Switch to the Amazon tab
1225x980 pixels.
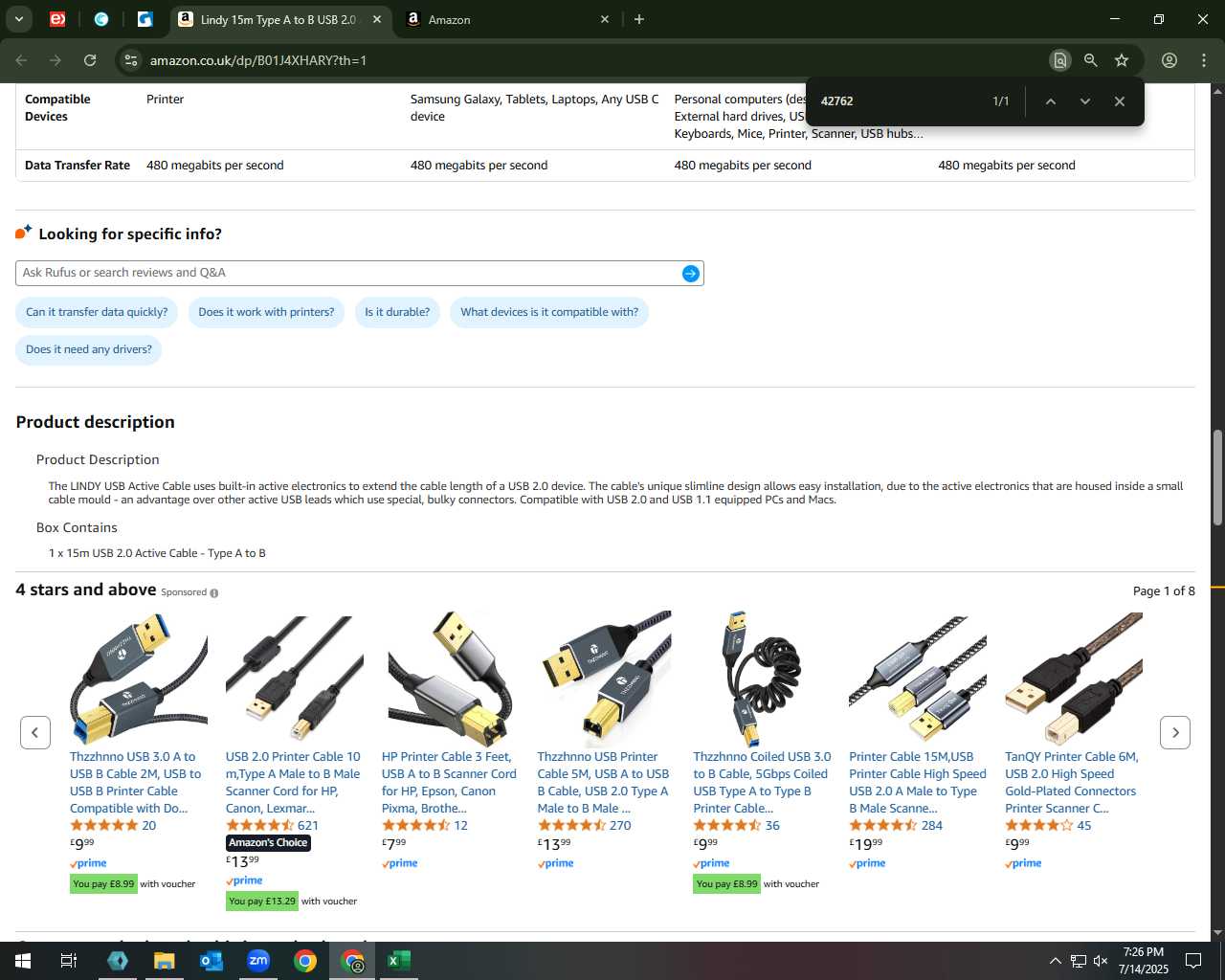507,19
